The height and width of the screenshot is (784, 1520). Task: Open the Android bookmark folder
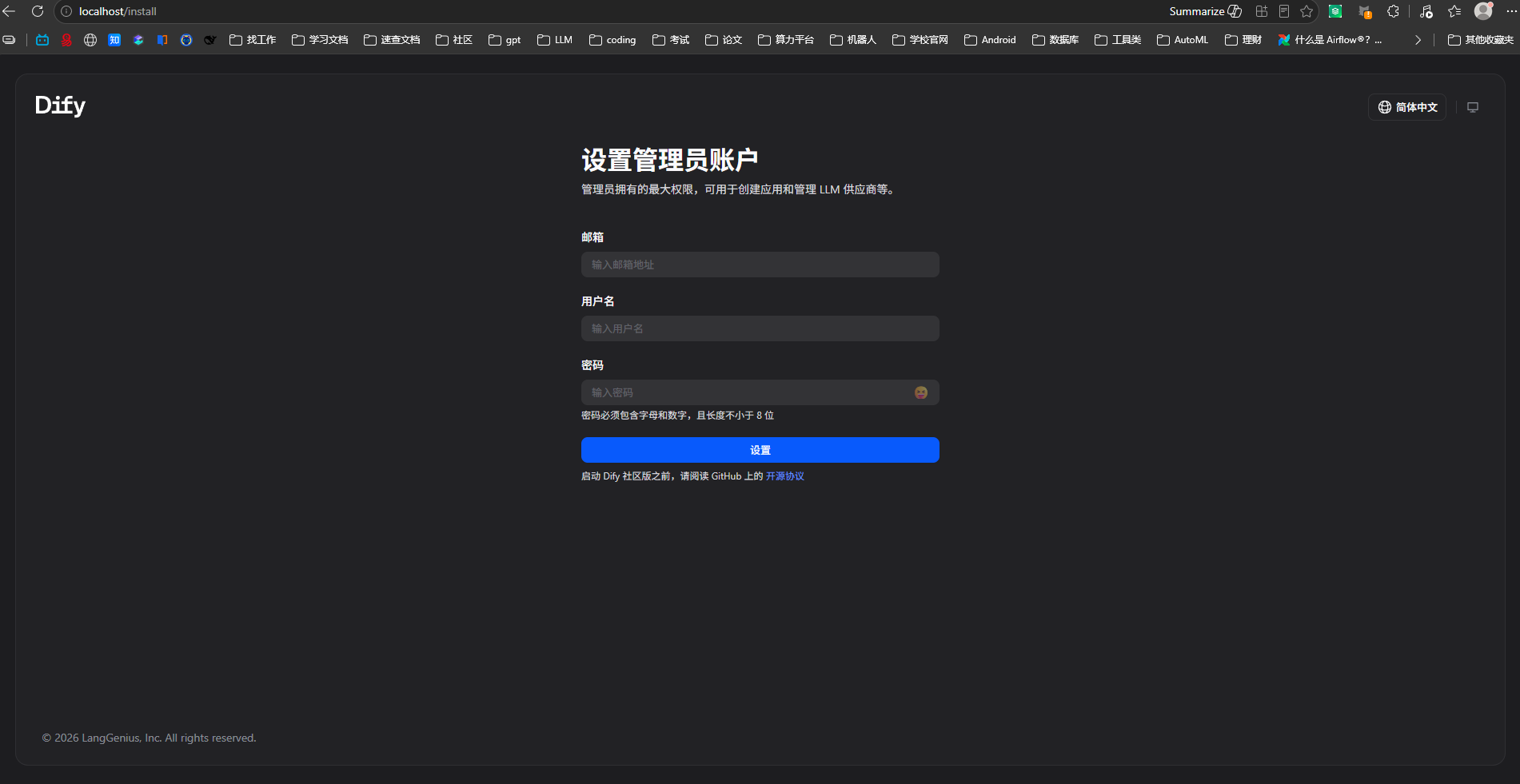(x=990, y=40)
